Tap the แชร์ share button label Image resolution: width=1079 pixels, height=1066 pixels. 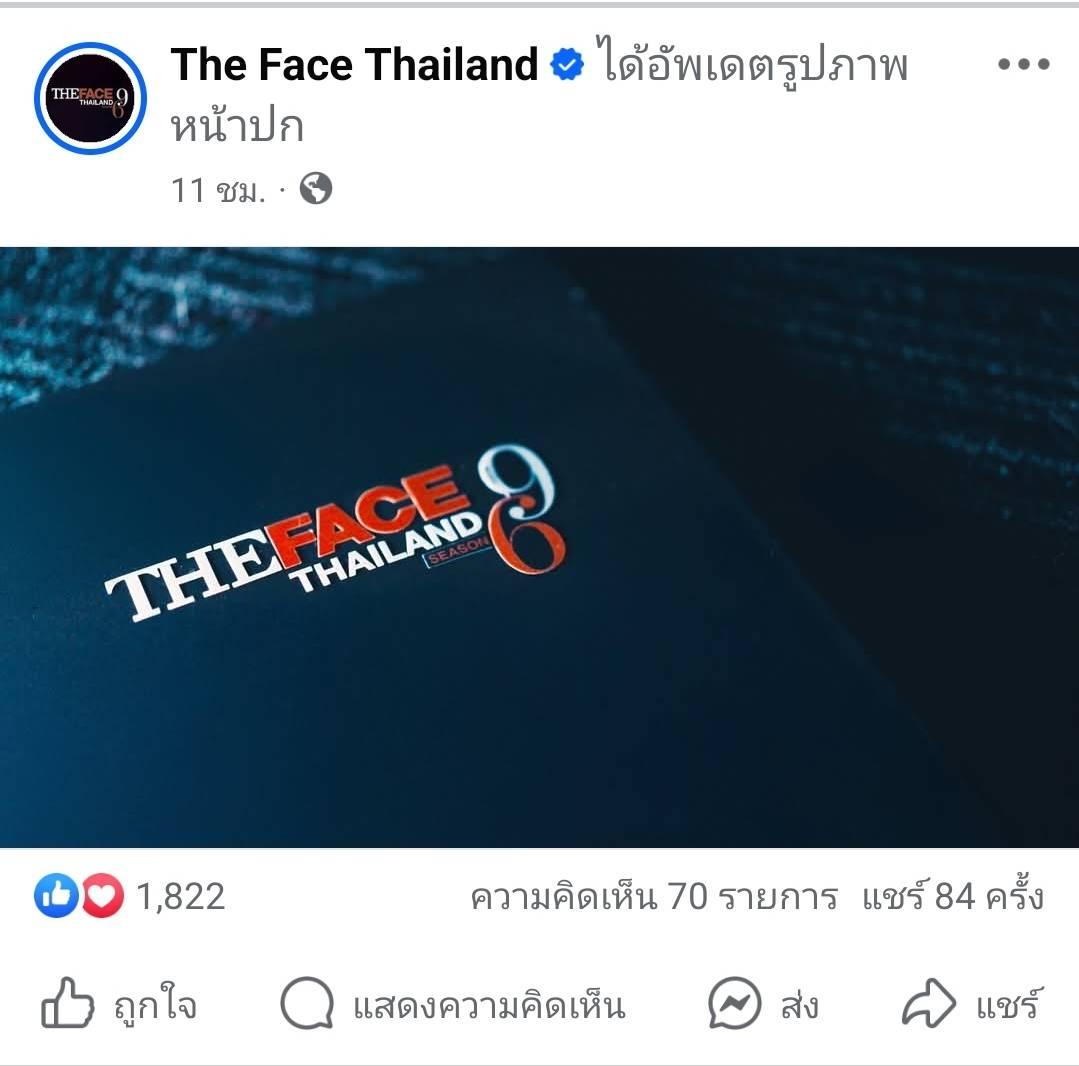tap(1009, 1003)
